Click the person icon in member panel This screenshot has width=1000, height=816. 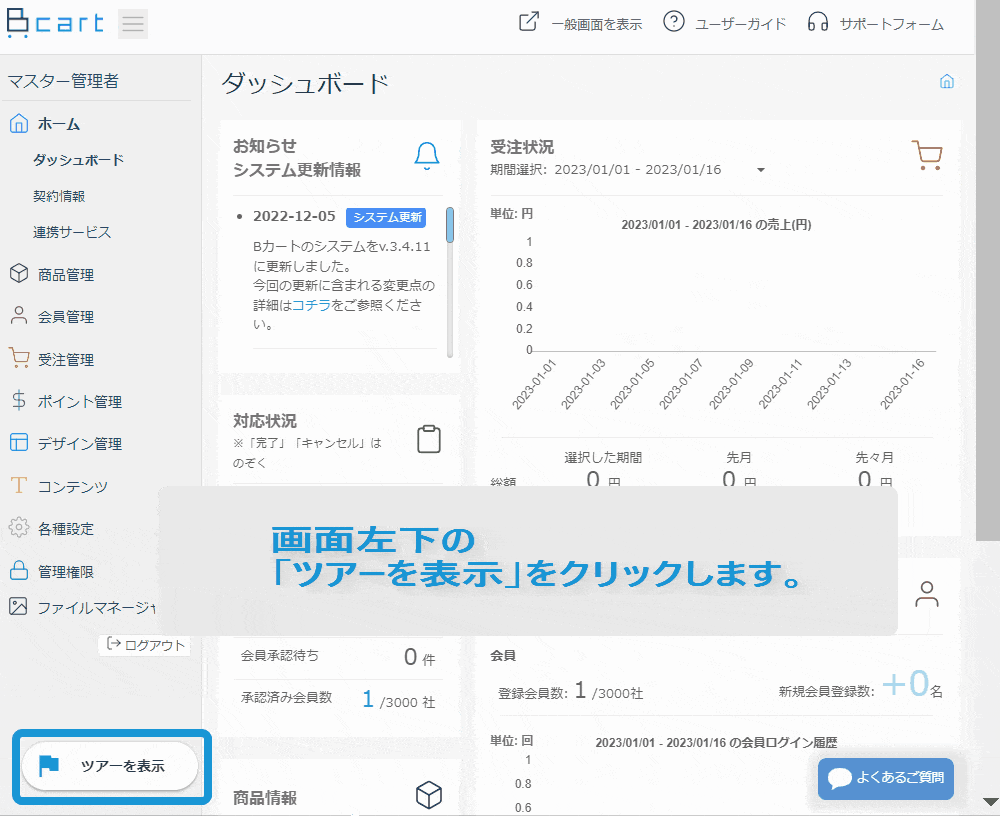coord(927,594)
